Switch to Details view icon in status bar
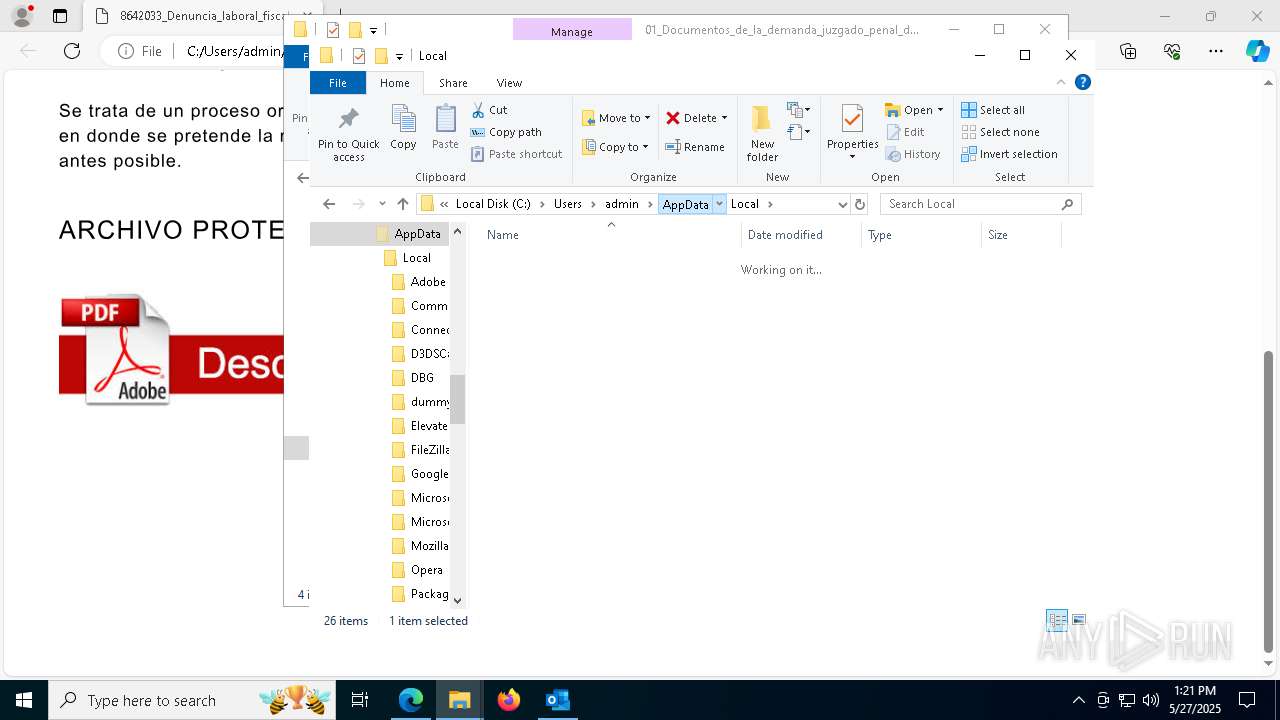Image resolution: width=1280 pixels, height=720 pixels. (x=1057, y=621)
